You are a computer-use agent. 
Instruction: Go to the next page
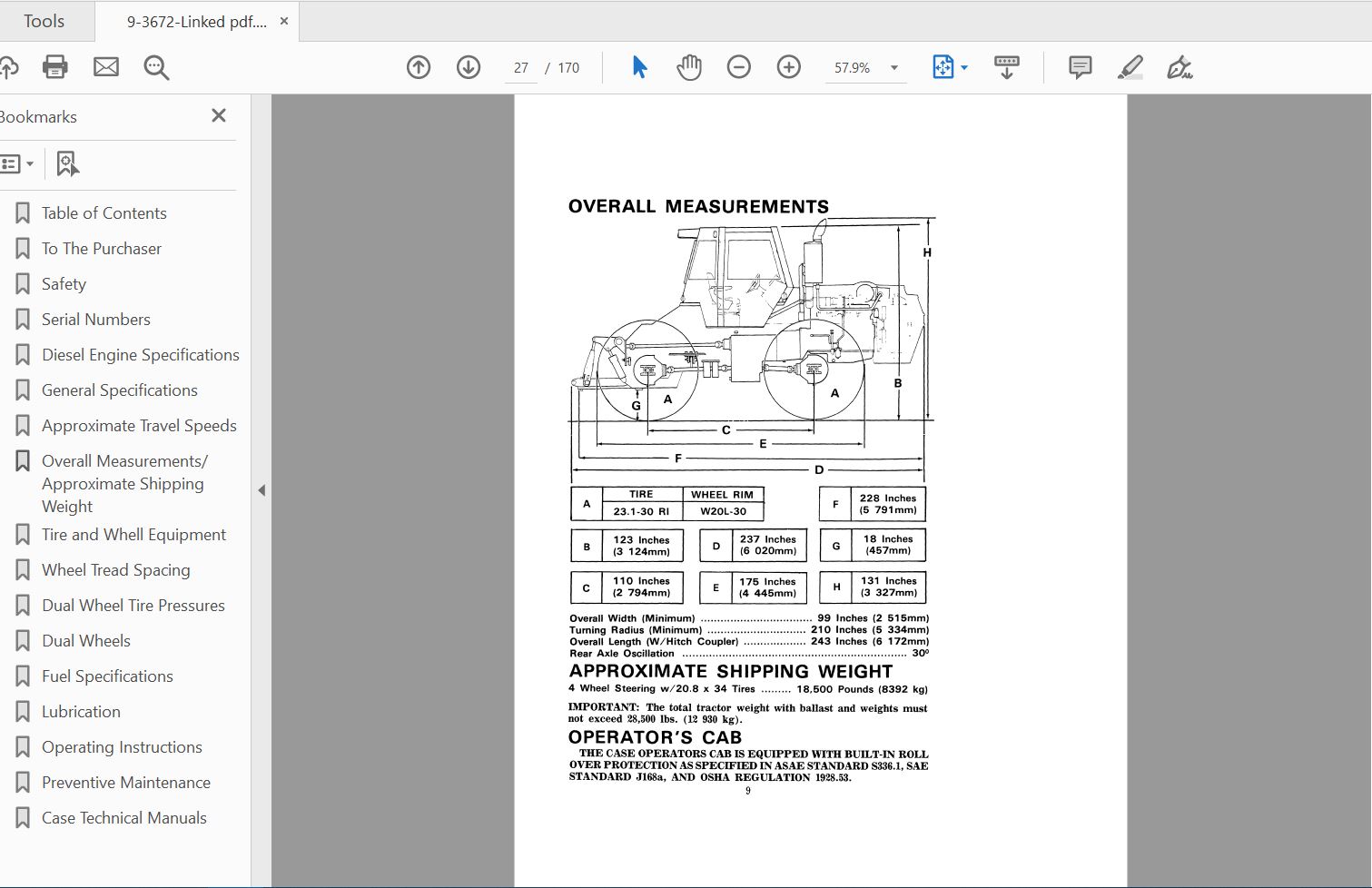pos(469,66)
